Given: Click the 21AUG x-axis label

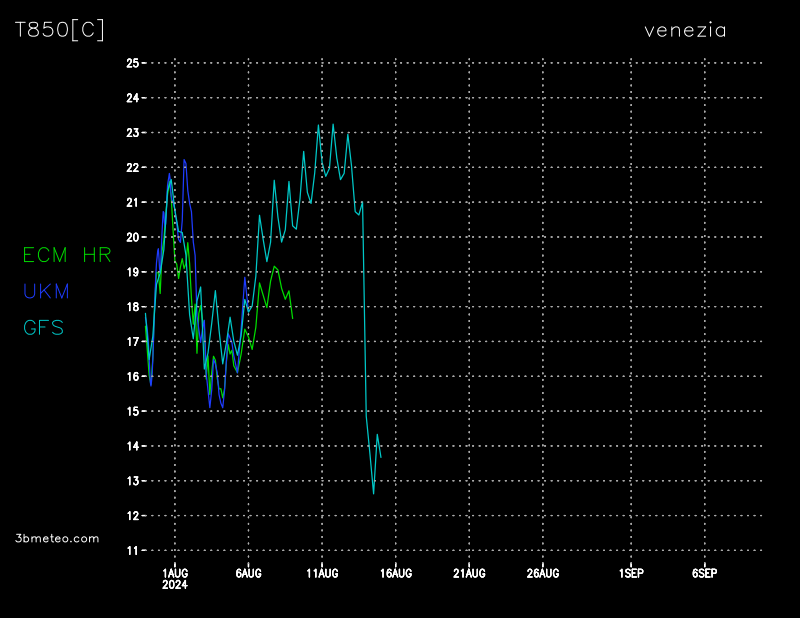Looking at the screenshot, I should [x=469, y=573].
